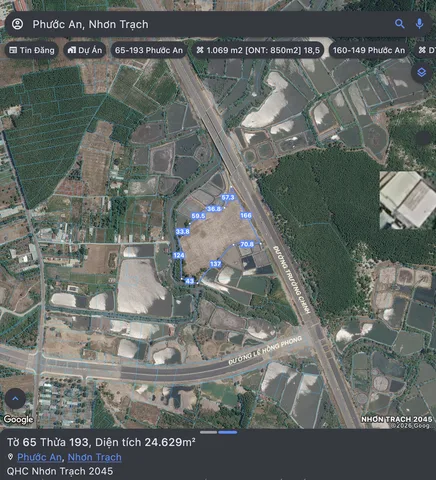Screen dimensions: 436x480
Task: Expand the bottom panel with up chevron
Action: coord(15,398)
